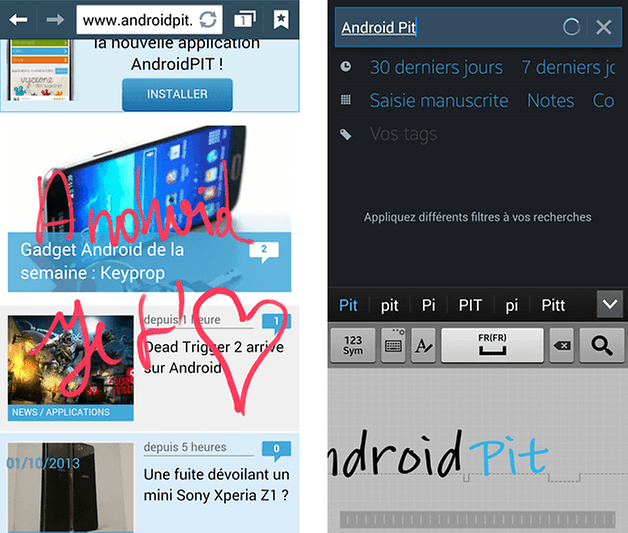Open Dead Trigger 2 thumbnail image
This screenshot has height=533, width=628.
click(70, 360)
